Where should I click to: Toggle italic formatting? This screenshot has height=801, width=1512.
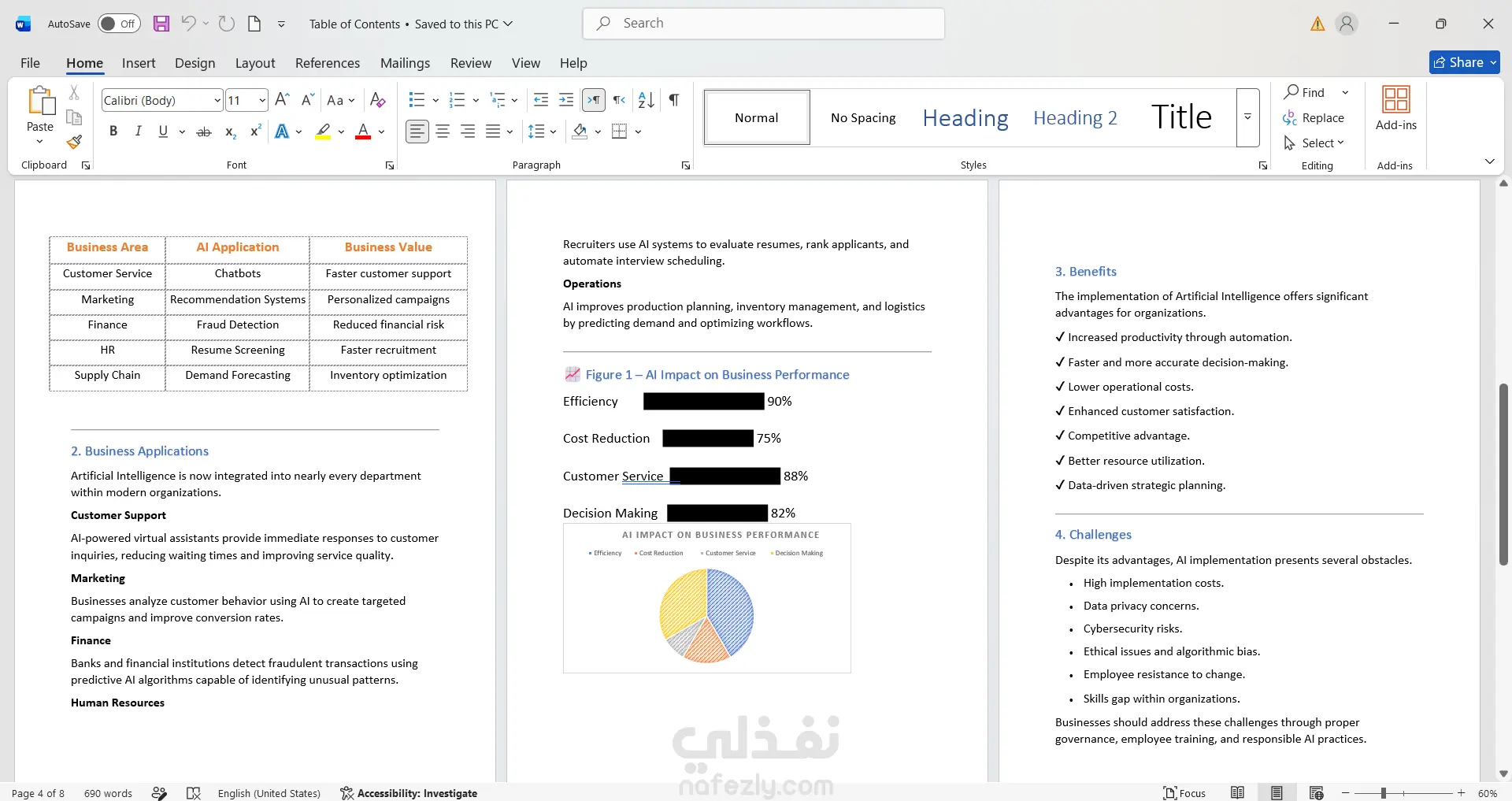[139, 132]
